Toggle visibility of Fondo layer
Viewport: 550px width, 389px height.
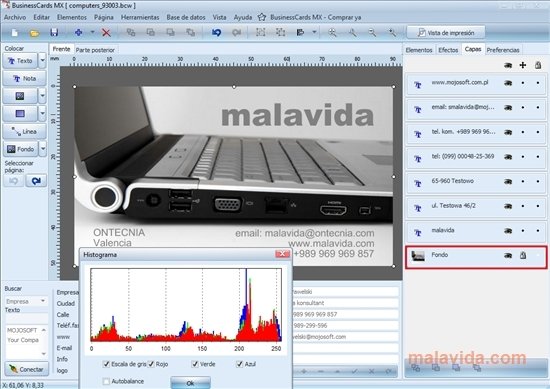pyautogui.click(x=508, y=255)
